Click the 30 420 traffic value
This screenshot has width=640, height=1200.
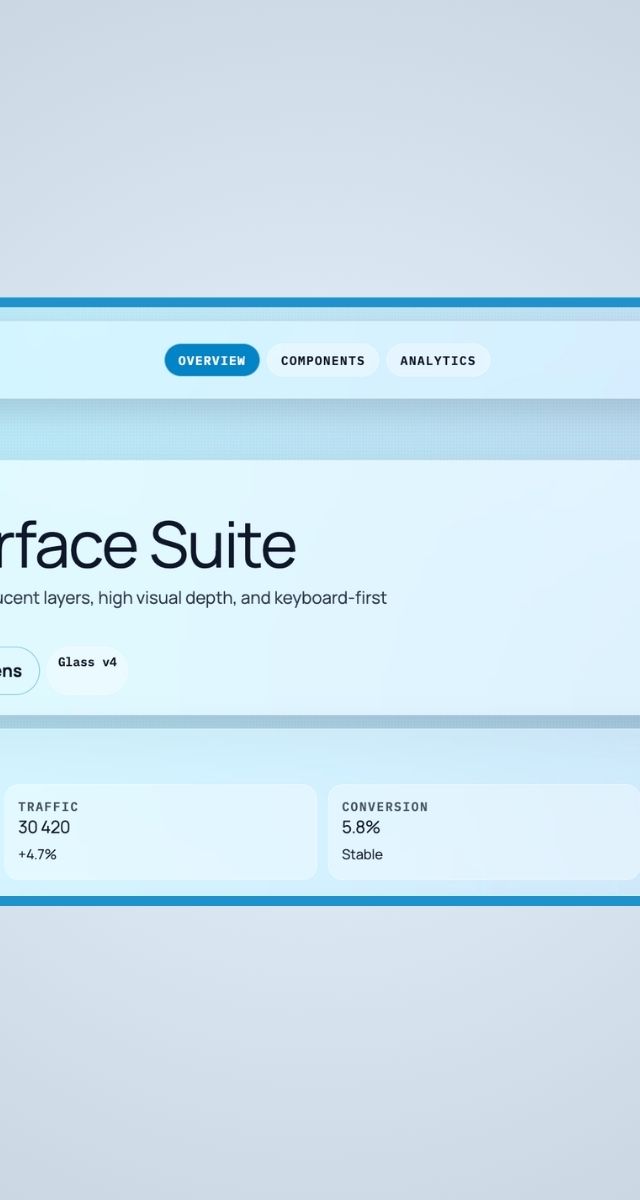(x=44, y=827)
